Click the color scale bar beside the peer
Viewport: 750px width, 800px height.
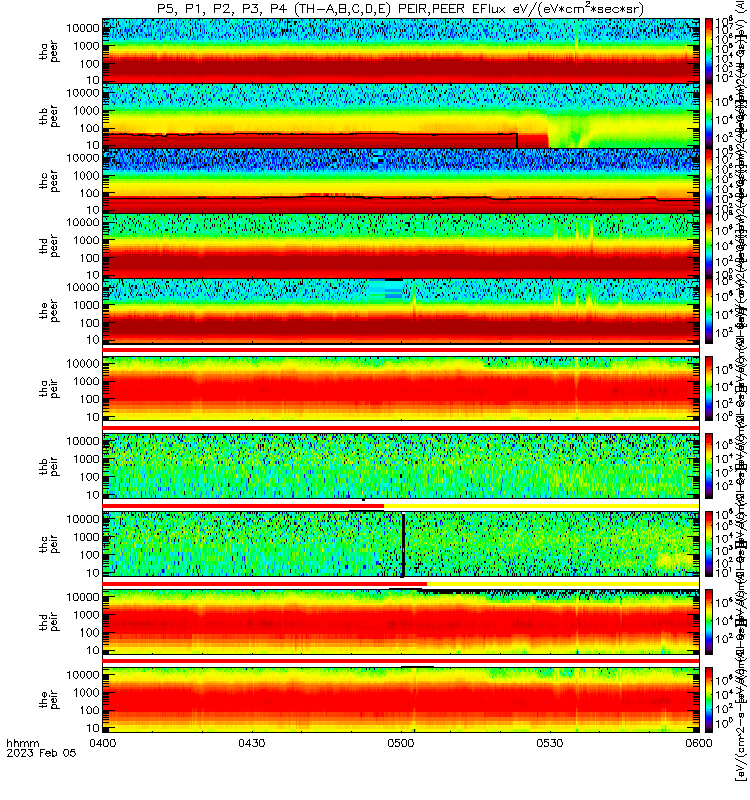(709, 311)
